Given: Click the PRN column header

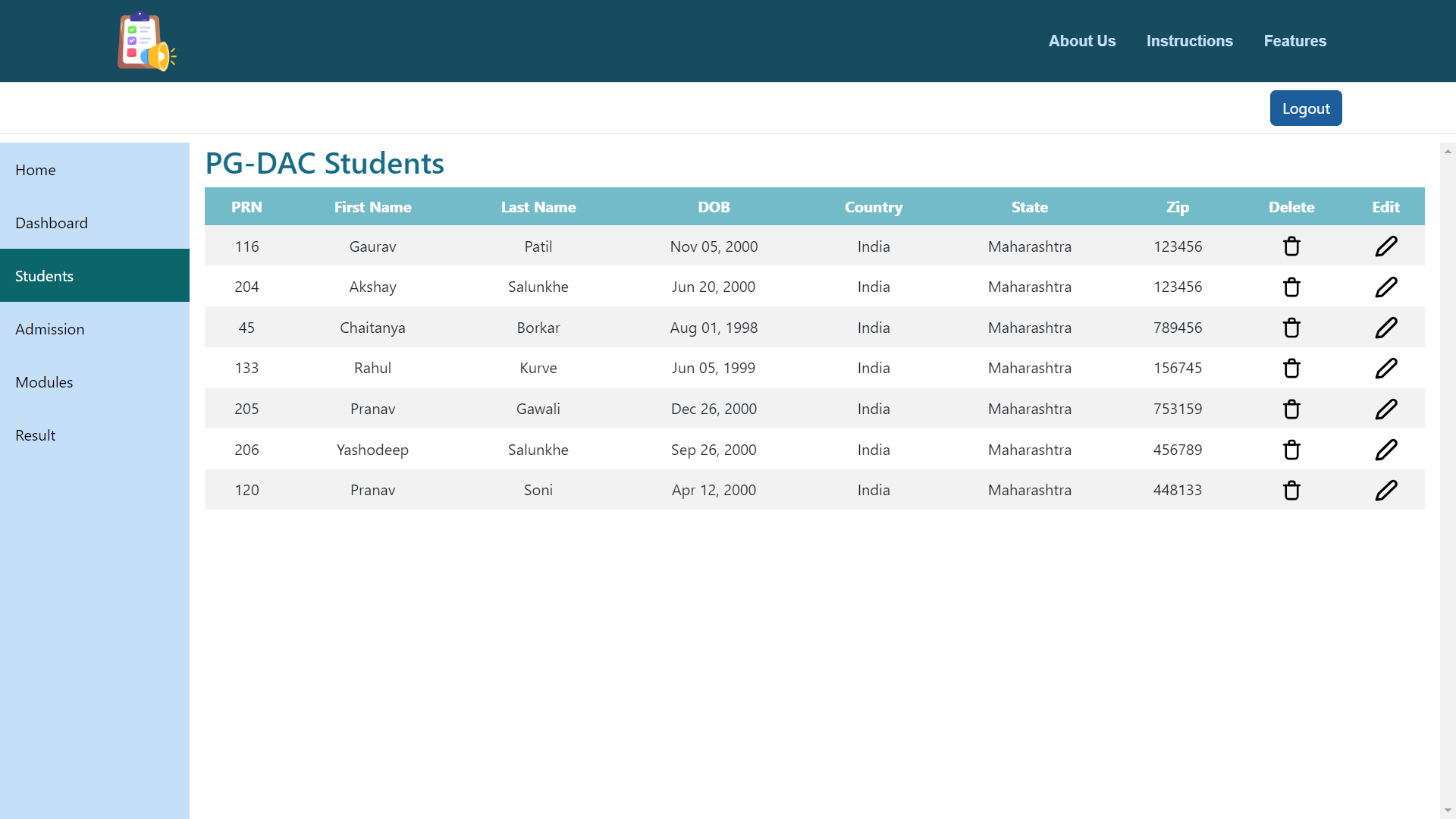Looking at the screenshot, I should (x=246, y=207).
